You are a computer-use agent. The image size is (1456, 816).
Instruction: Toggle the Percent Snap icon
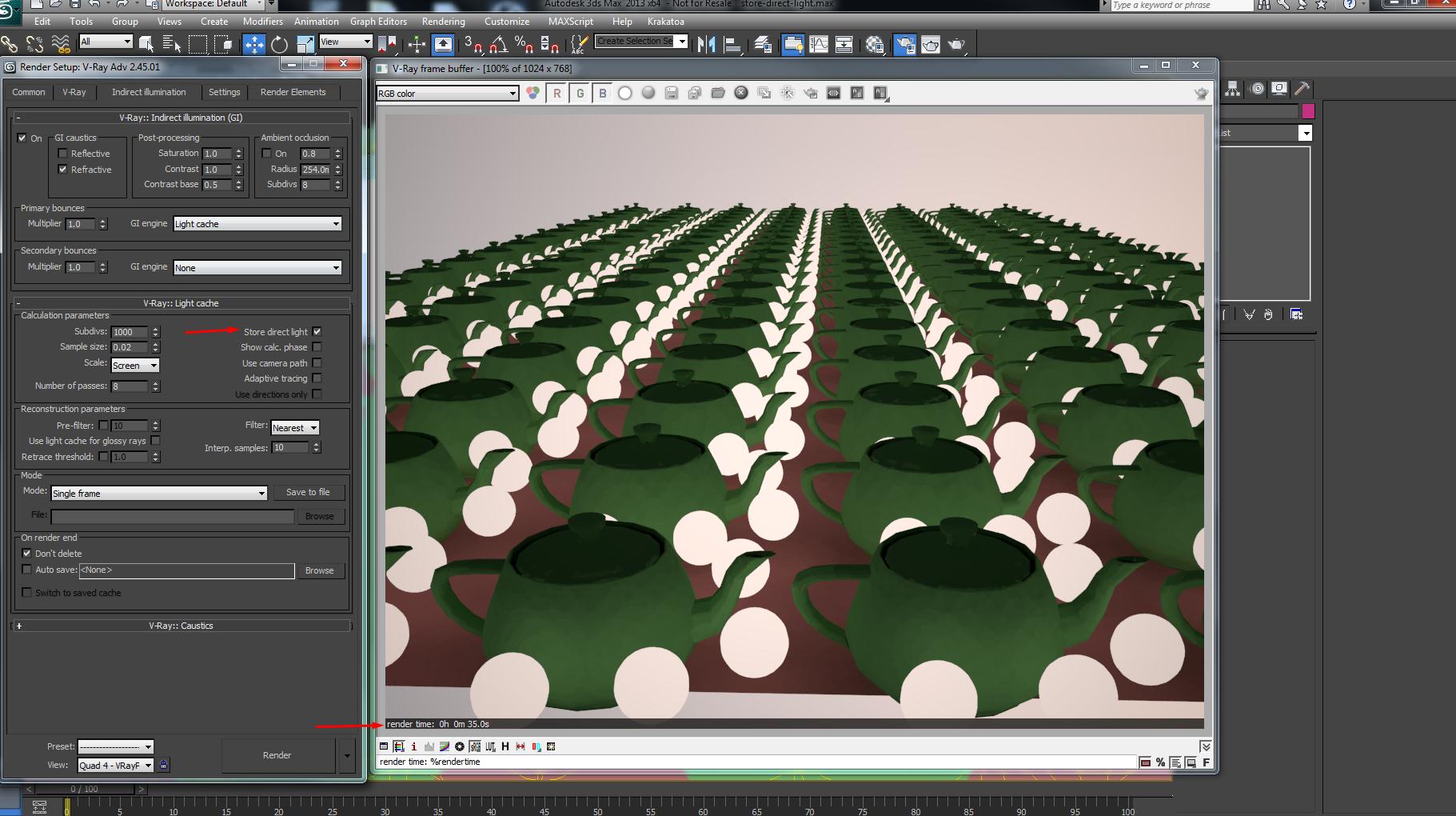click(524, 44)
